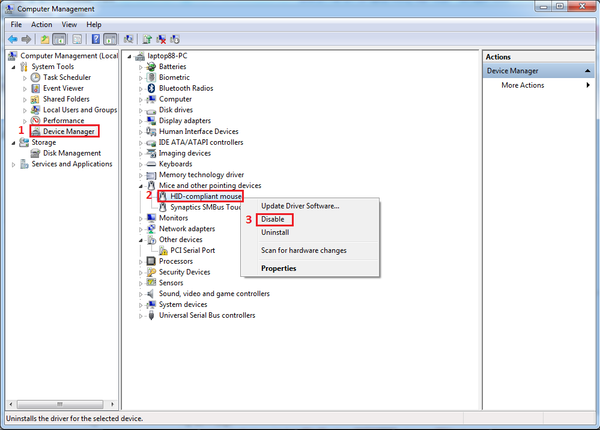600x430 pixels.
Task: Click the Batteries category icon
Action: pos(152,67)
